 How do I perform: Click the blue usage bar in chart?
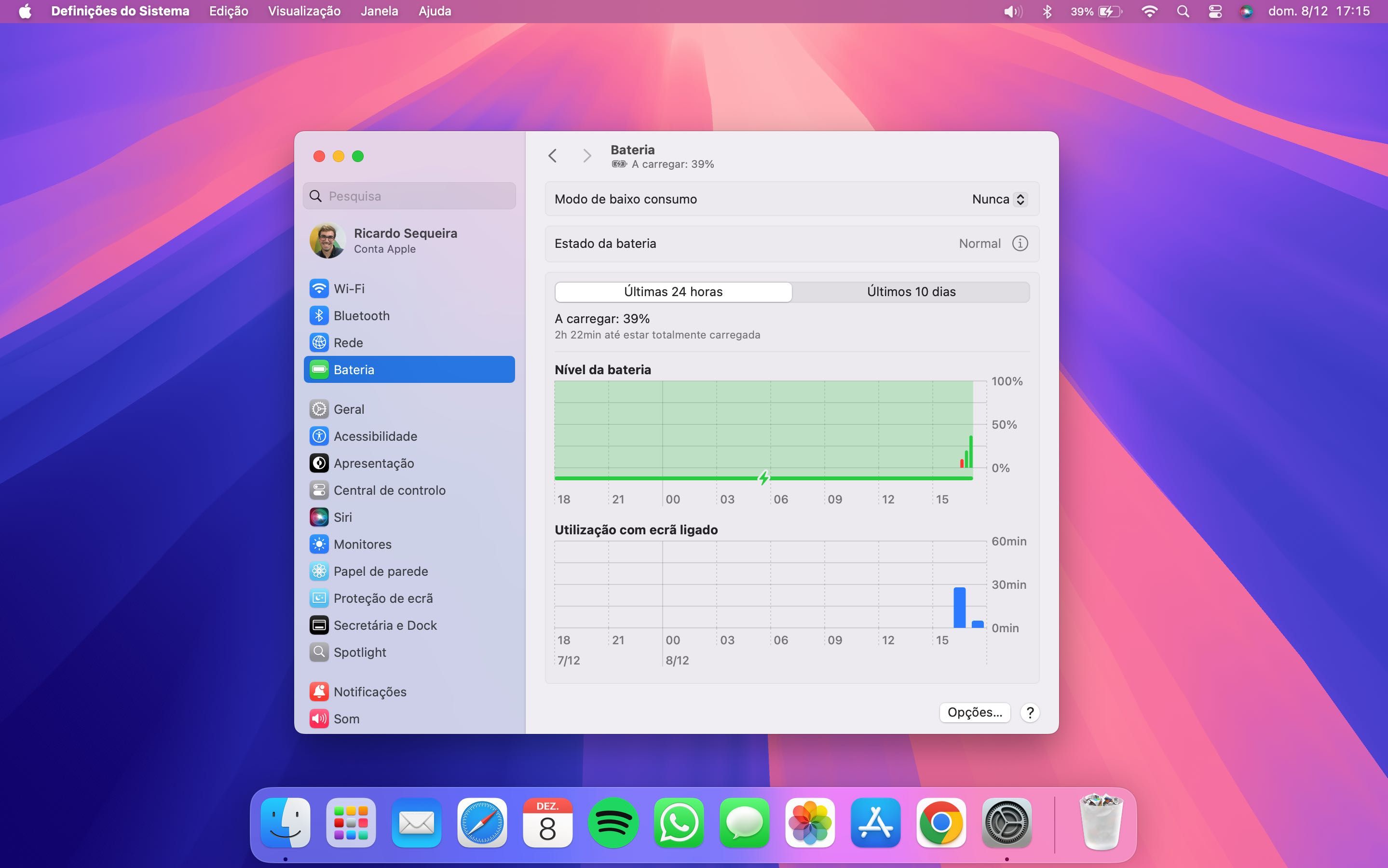coord(959,608)
